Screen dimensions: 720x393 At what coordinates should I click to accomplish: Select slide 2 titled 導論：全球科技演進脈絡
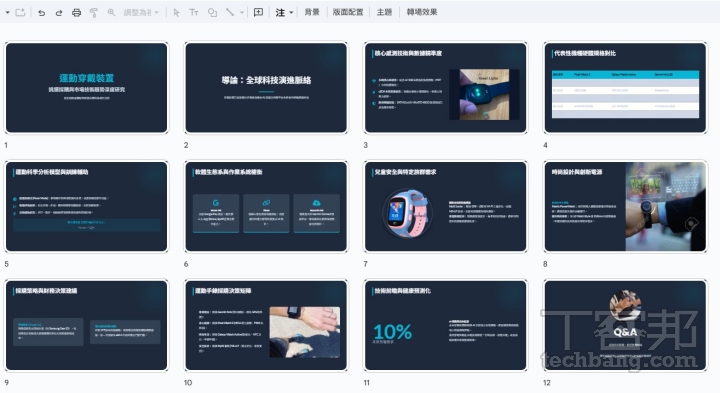[266, 88]
